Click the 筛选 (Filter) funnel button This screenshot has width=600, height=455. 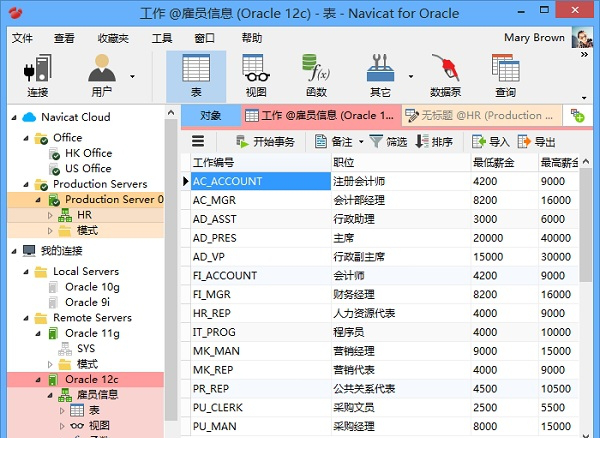388,142
